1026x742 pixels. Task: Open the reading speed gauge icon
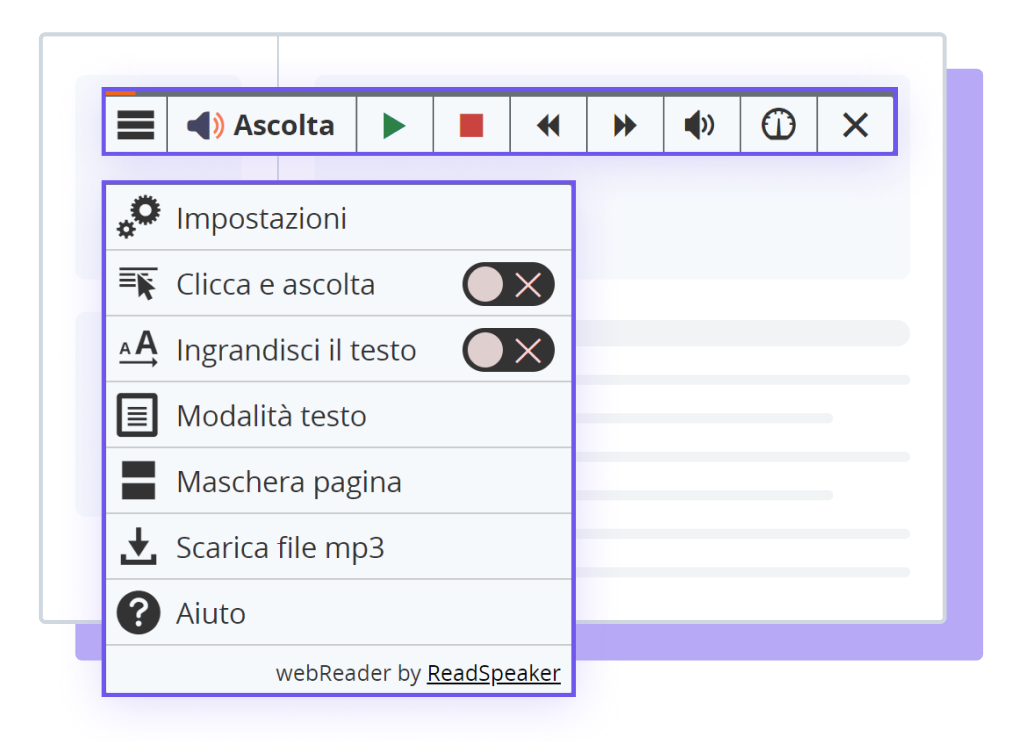coord(778,124)
